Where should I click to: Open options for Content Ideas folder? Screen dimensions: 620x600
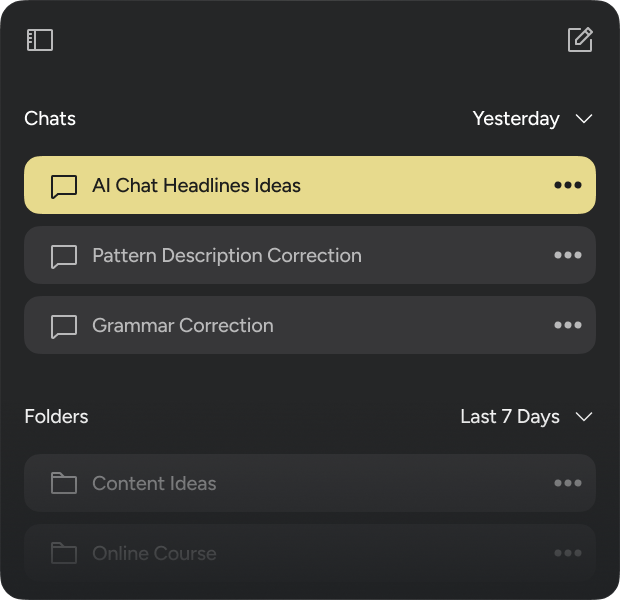coord(567,483)
